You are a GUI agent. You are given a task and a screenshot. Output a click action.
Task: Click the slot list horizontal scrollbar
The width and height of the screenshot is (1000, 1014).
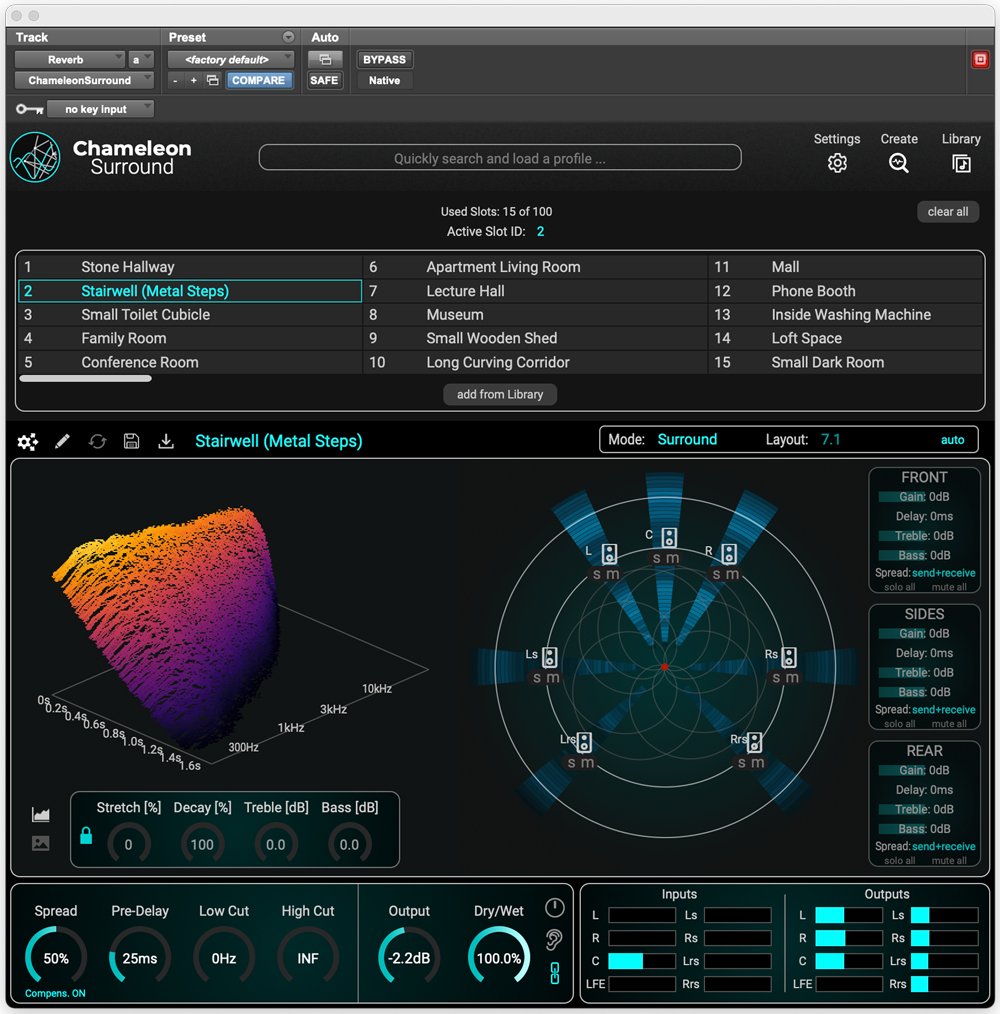[x=85, y=379]
